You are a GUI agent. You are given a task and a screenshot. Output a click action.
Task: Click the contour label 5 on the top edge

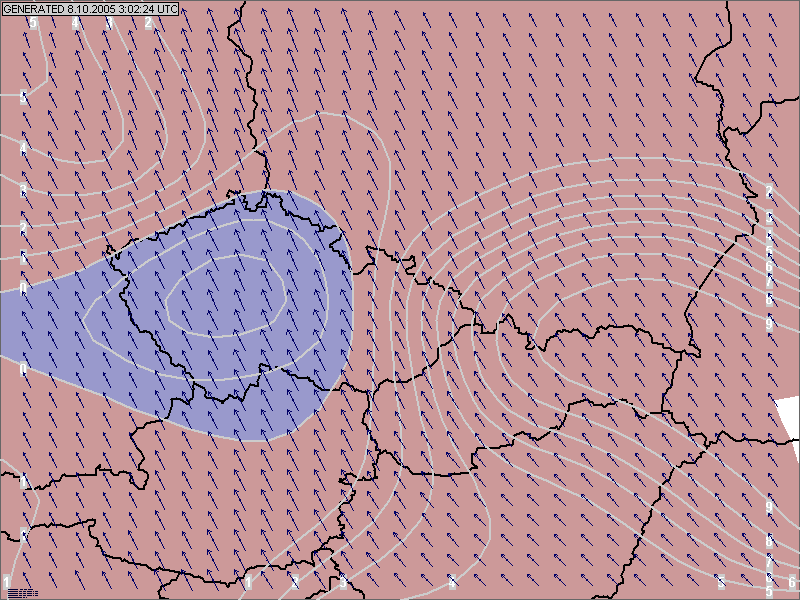[x=33, y=22]
